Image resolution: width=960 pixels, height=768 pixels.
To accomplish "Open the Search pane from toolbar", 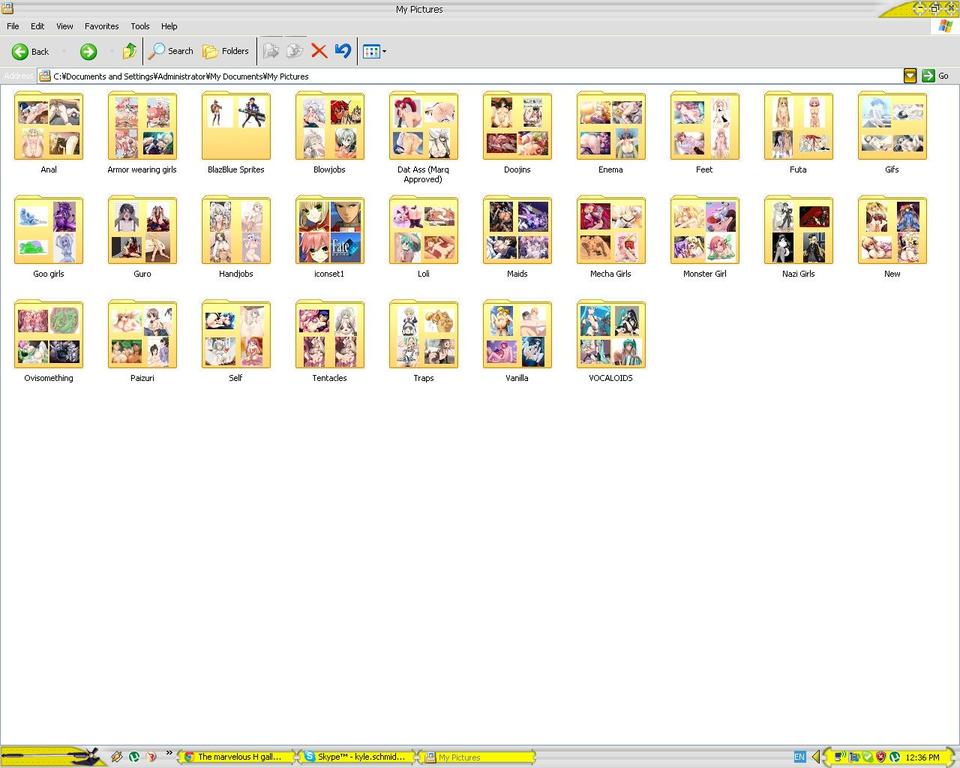I will (x=171, y=51).
